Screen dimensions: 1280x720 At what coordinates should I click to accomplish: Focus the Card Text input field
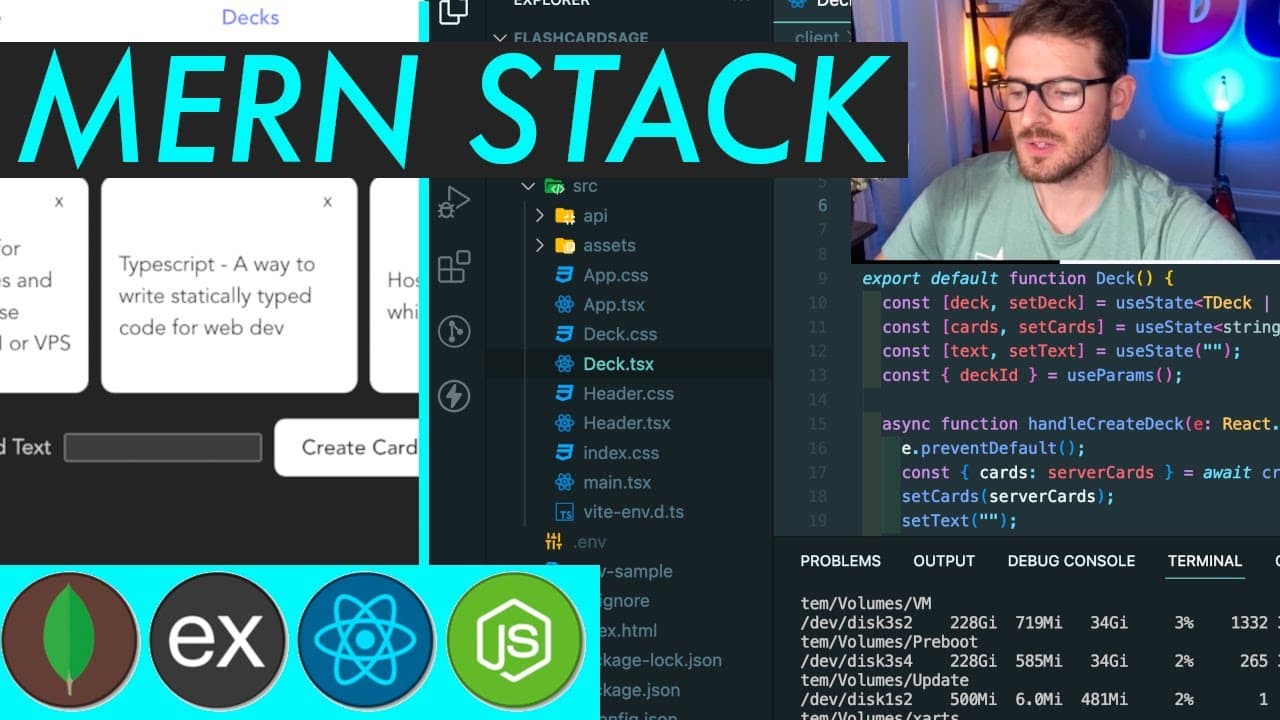[x=163, y=447]
